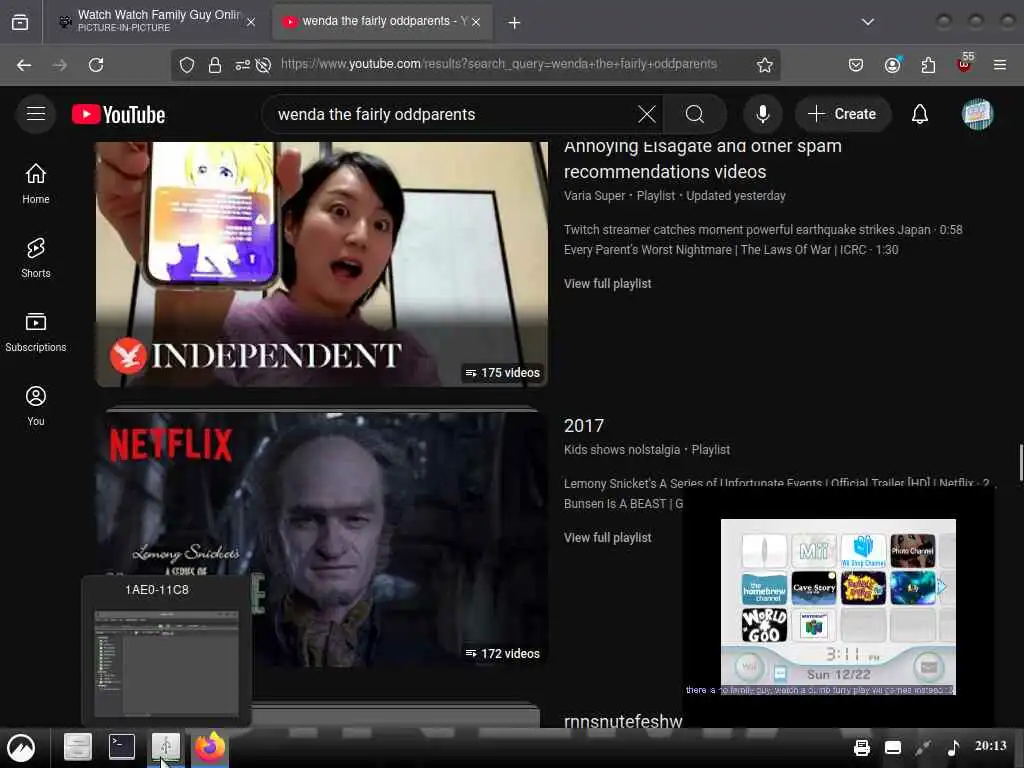Select the 1AE0-11C8 window preview
The image size is (1024, 768).
point(167,650)
